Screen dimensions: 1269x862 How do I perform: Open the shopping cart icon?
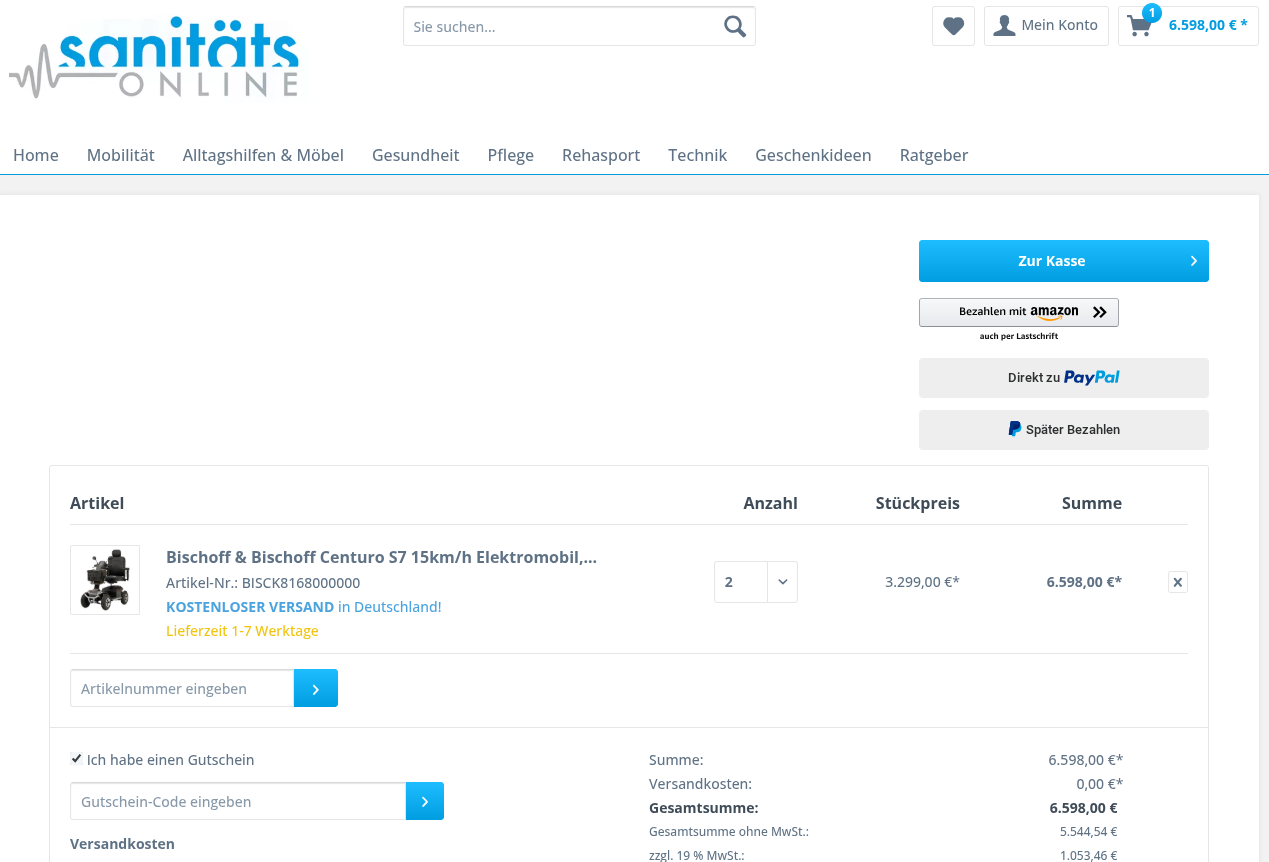pyautogui.click(x=1140, y=25)
